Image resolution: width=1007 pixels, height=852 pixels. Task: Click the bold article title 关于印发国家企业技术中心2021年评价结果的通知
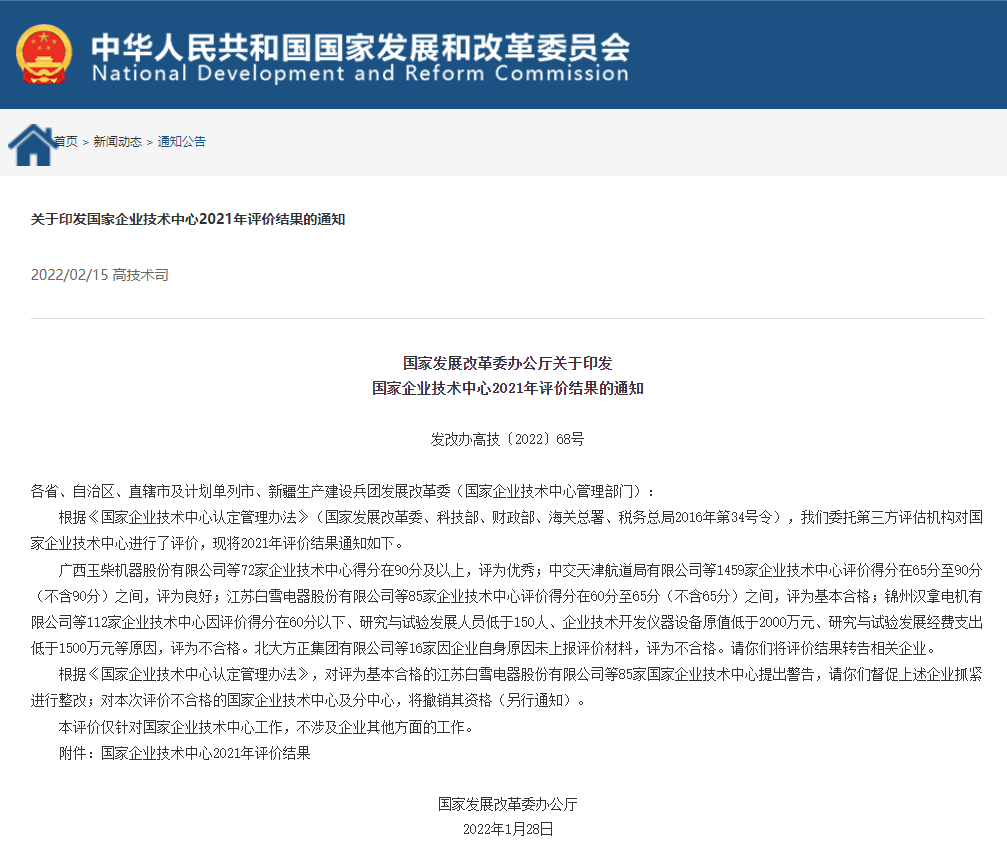[188, 219]
